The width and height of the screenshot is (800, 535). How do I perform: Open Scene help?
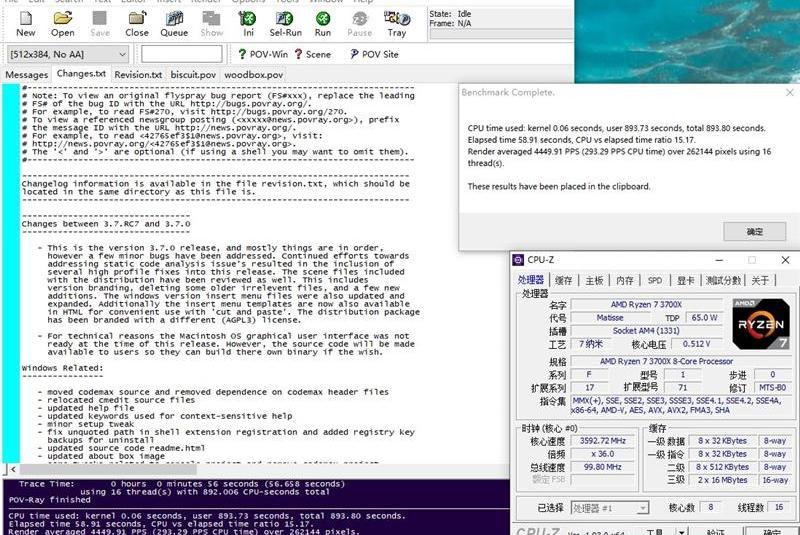[x=312, y=54]
